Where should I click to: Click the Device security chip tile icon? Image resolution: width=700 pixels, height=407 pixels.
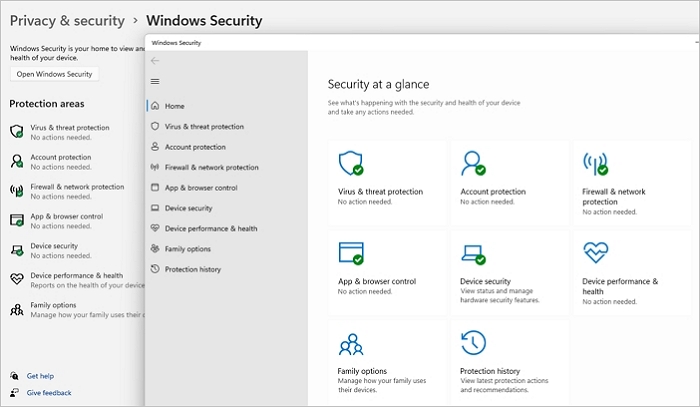click(x=472, y=252)
